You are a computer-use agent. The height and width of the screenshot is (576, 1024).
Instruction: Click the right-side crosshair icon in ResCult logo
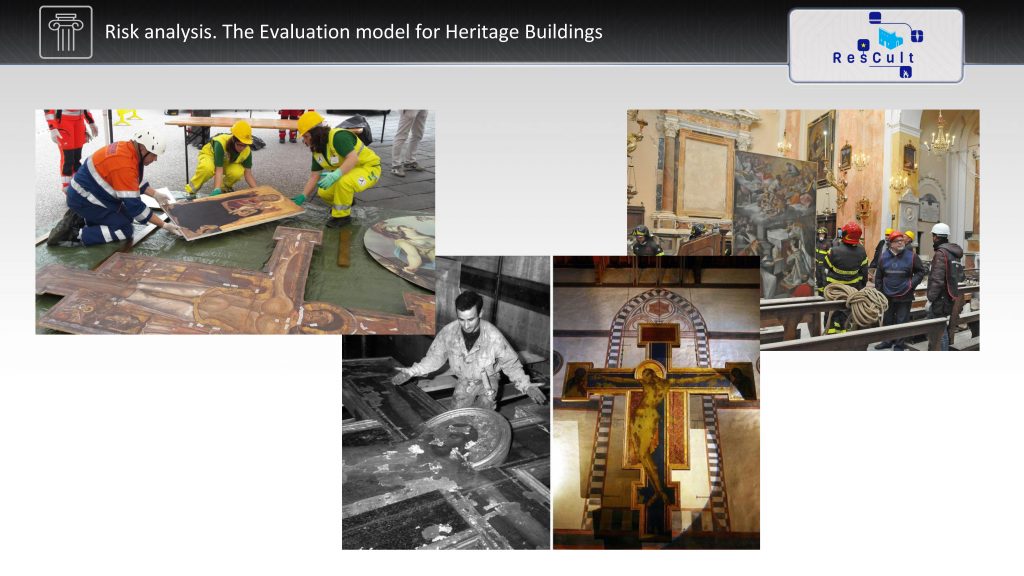tap(917, 36)
